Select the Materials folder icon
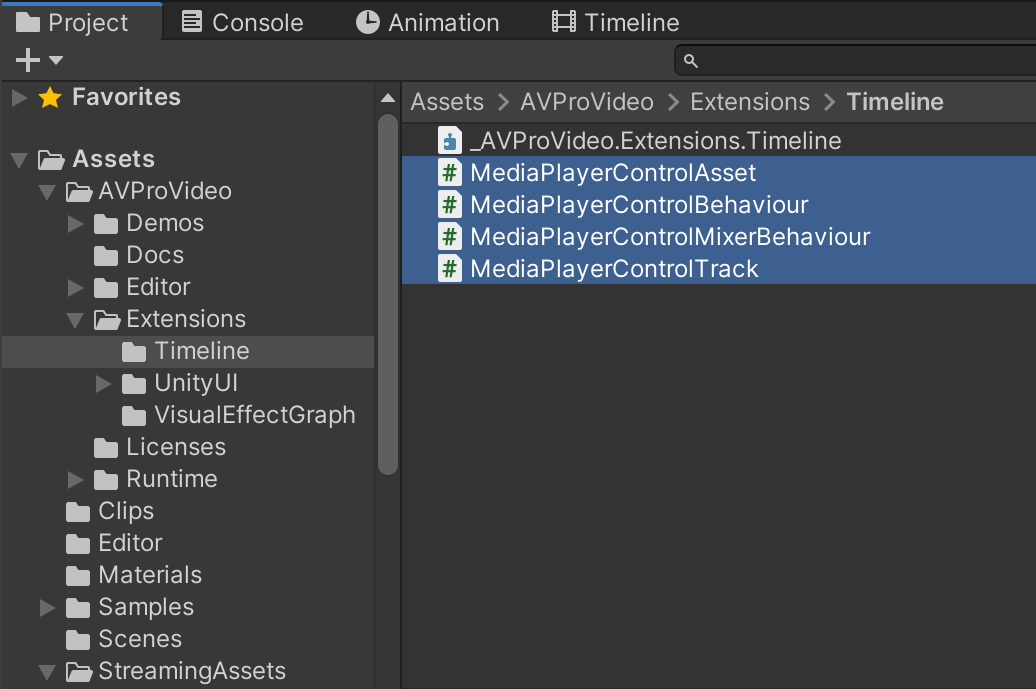 point(78,576)
